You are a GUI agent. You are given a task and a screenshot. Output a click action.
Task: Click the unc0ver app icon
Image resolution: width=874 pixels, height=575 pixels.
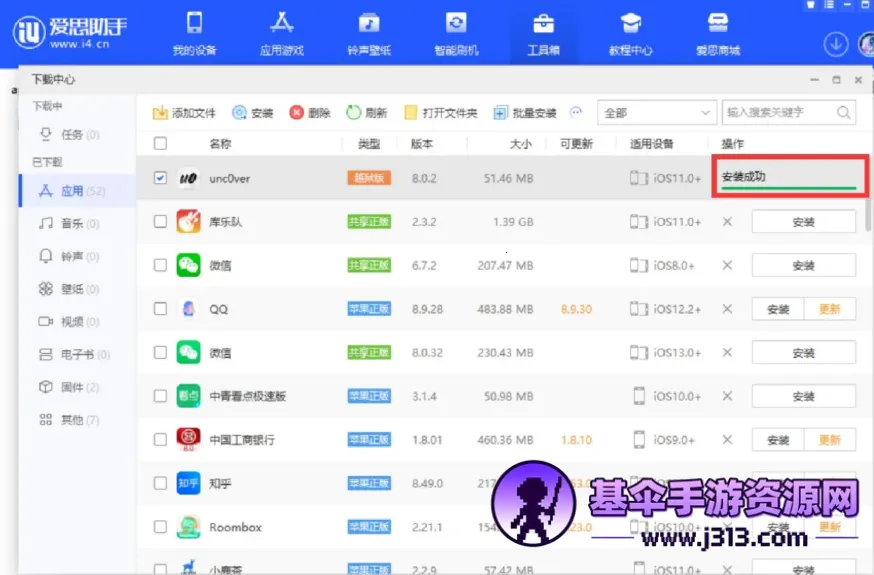point(188,178)
